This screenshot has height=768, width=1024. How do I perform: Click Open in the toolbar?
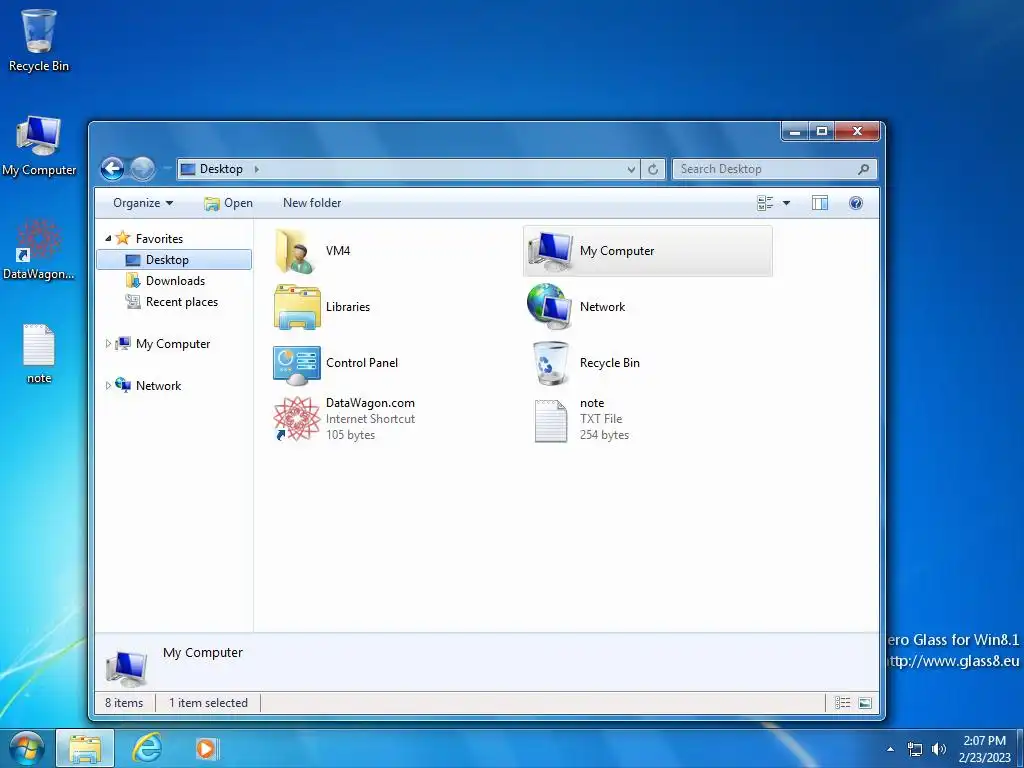[x=229, y=203]
